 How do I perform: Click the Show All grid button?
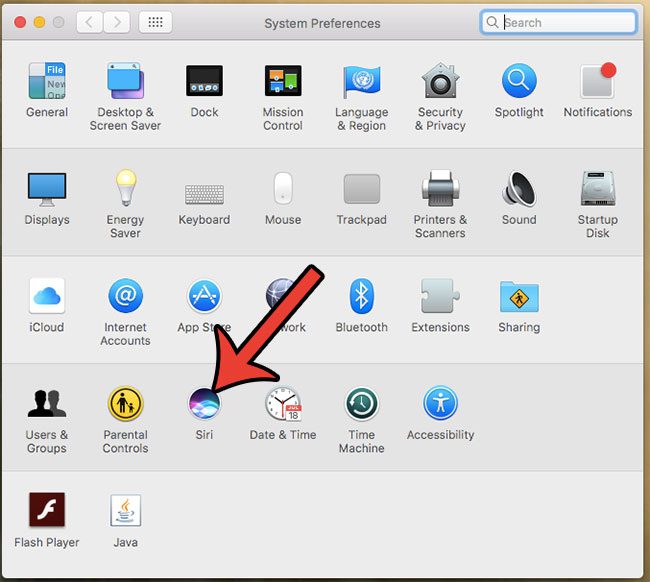[x=153, y=22]
